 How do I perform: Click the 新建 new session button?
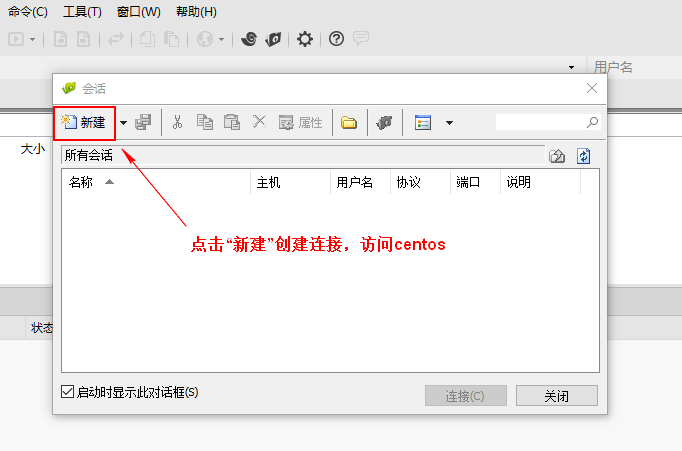click(84, 122)
